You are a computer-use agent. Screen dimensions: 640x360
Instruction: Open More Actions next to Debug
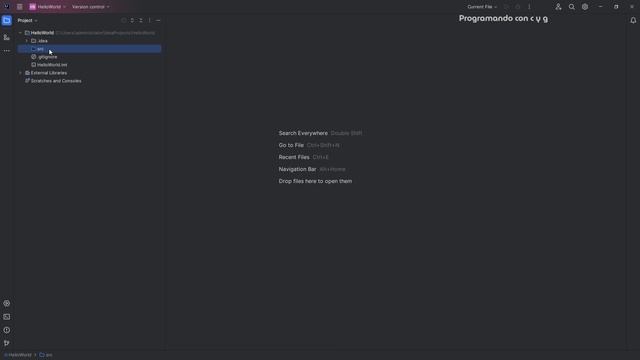click(x=529, y=7)
